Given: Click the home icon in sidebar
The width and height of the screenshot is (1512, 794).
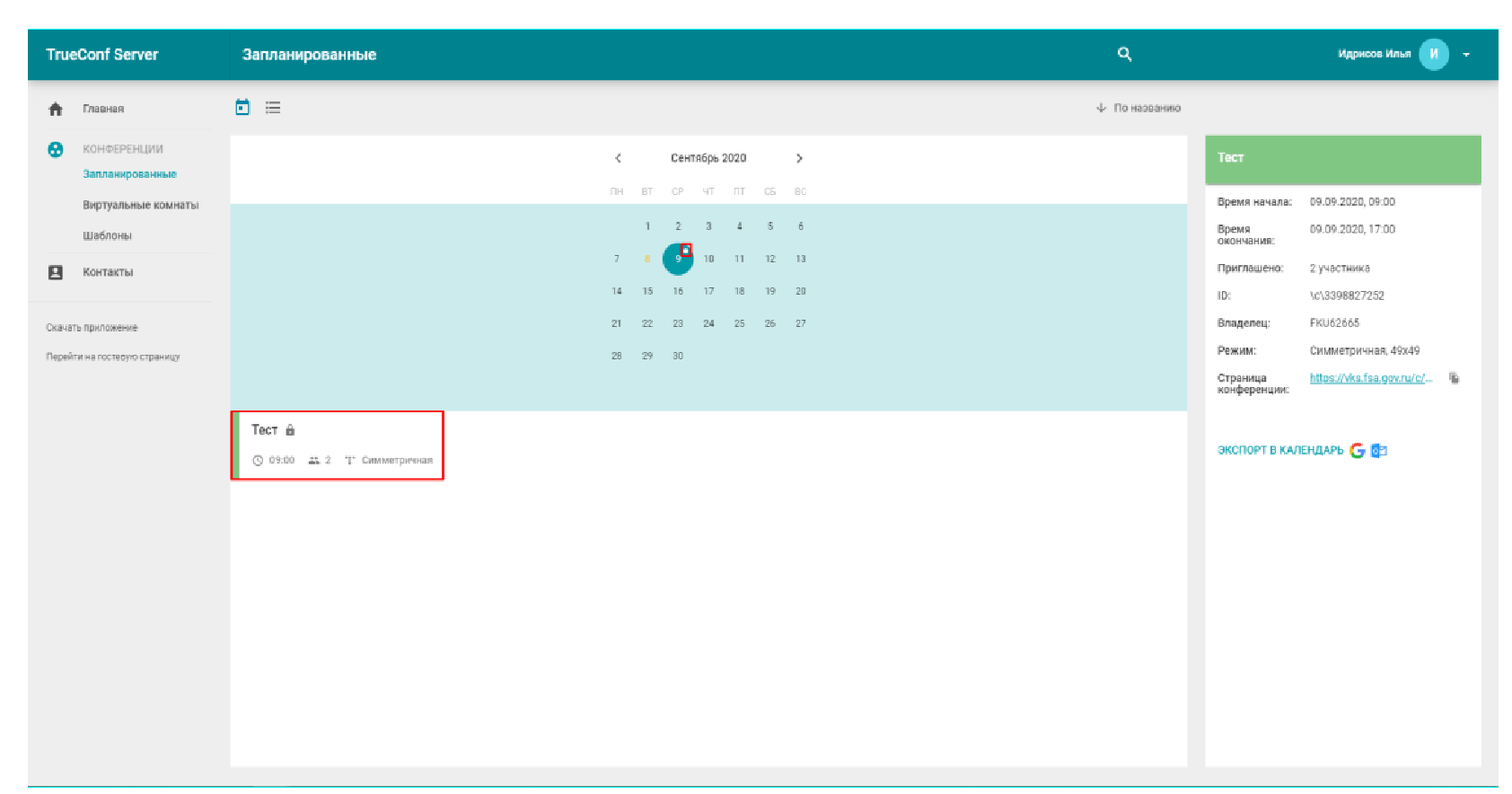Looking at the screenshot, I should [56, 109].
